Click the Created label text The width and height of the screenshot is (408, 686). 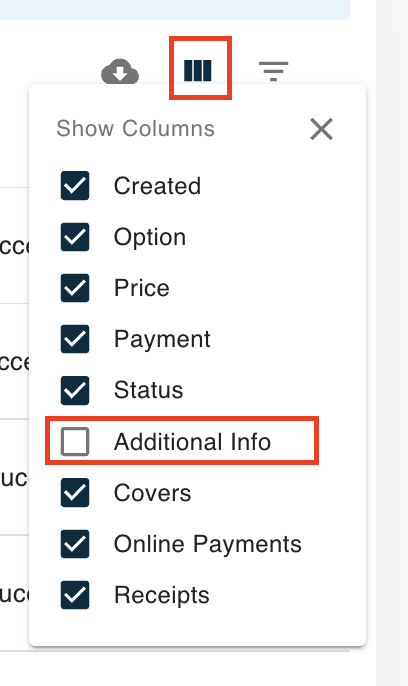click(157, 186)
